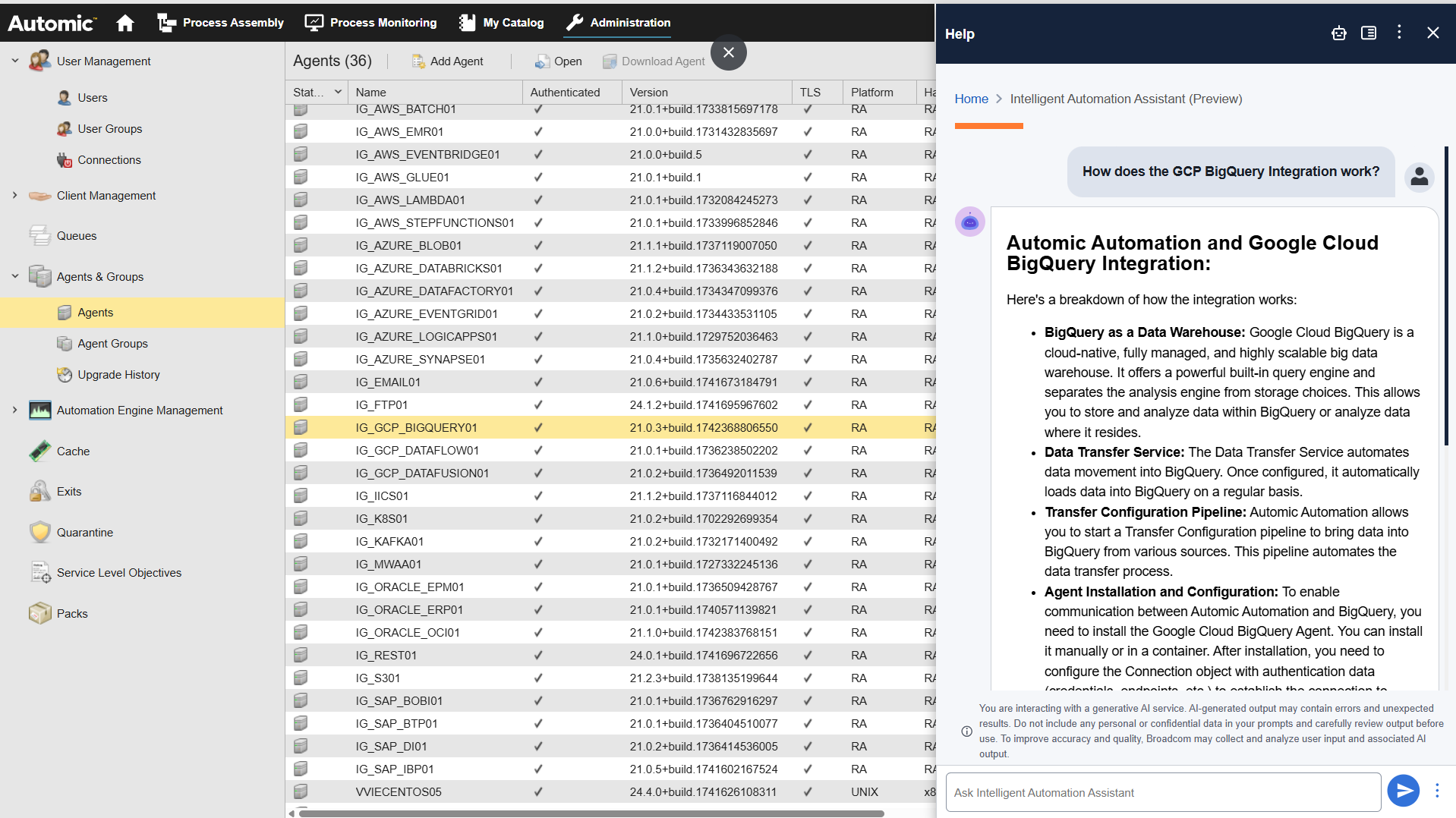Open Help panel three-dot menu
The width and height of the screenshot is (1456, 818).
[x=1399, y=33]
